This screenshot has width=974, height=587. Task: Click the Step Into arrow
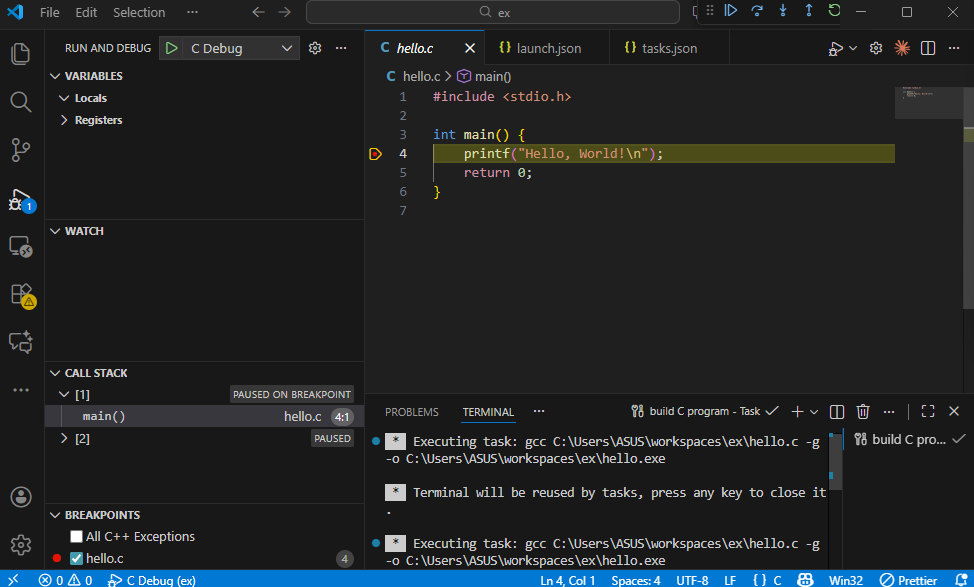pyautogui.click(x=782, y=11)
